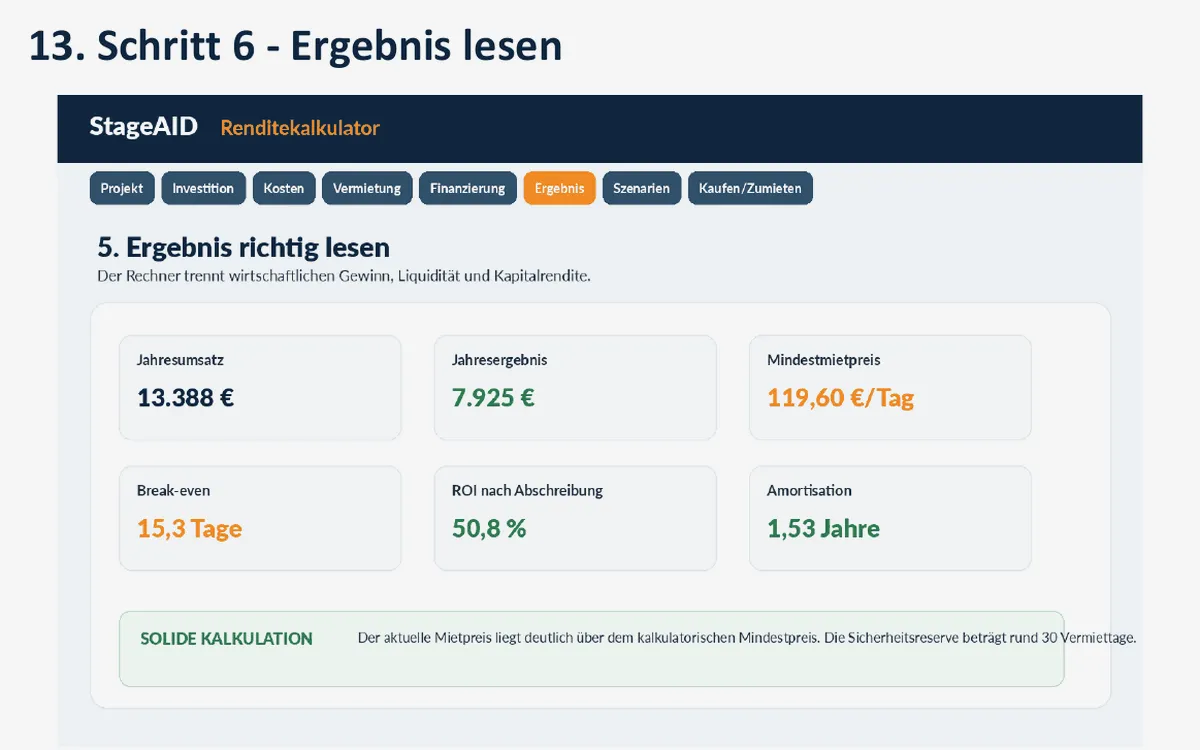Click the Amortisation card label

(x=809, y=491)
